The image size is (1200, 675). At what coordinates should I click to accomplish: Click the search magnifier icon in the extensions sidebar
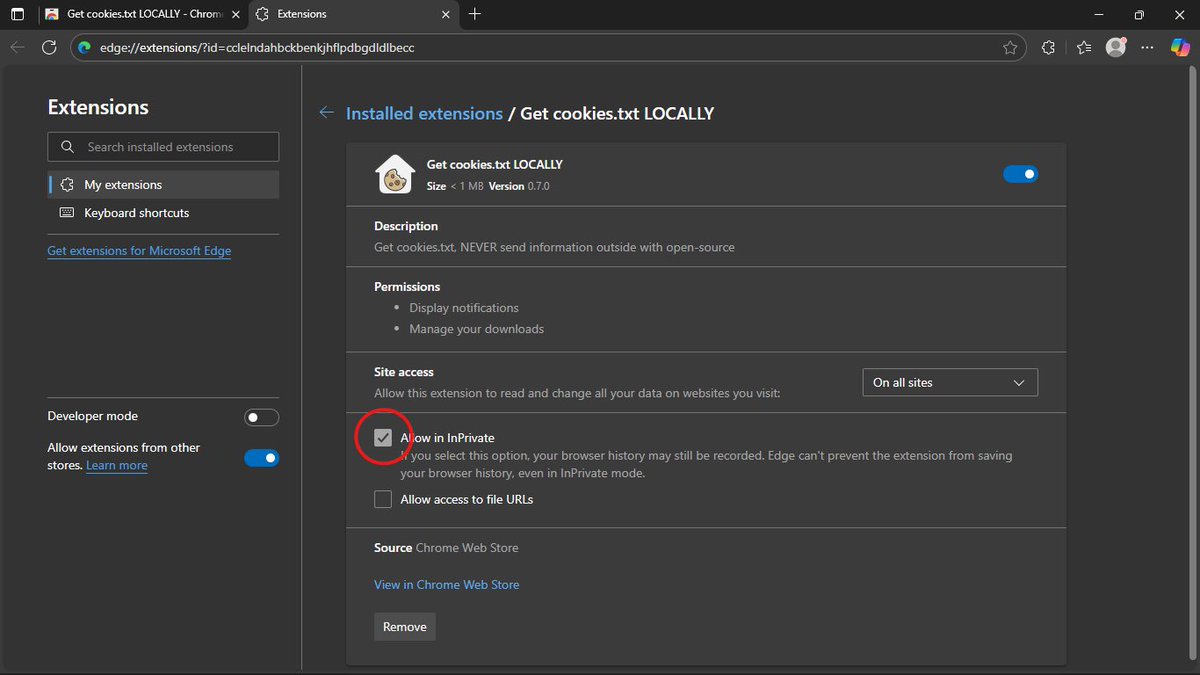point(68,147)
